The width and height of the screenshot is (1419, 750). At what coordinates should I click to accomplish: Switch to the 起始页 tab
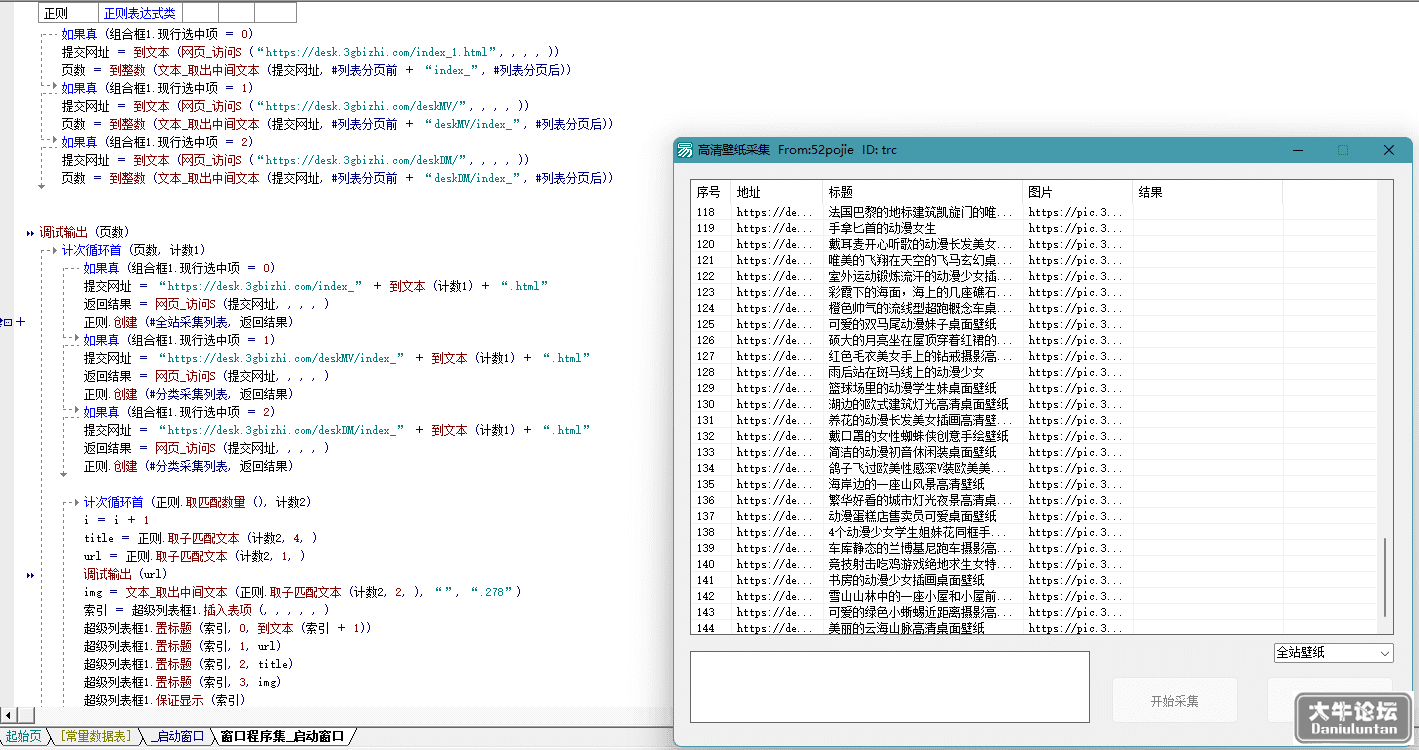(x=23, y=736)
